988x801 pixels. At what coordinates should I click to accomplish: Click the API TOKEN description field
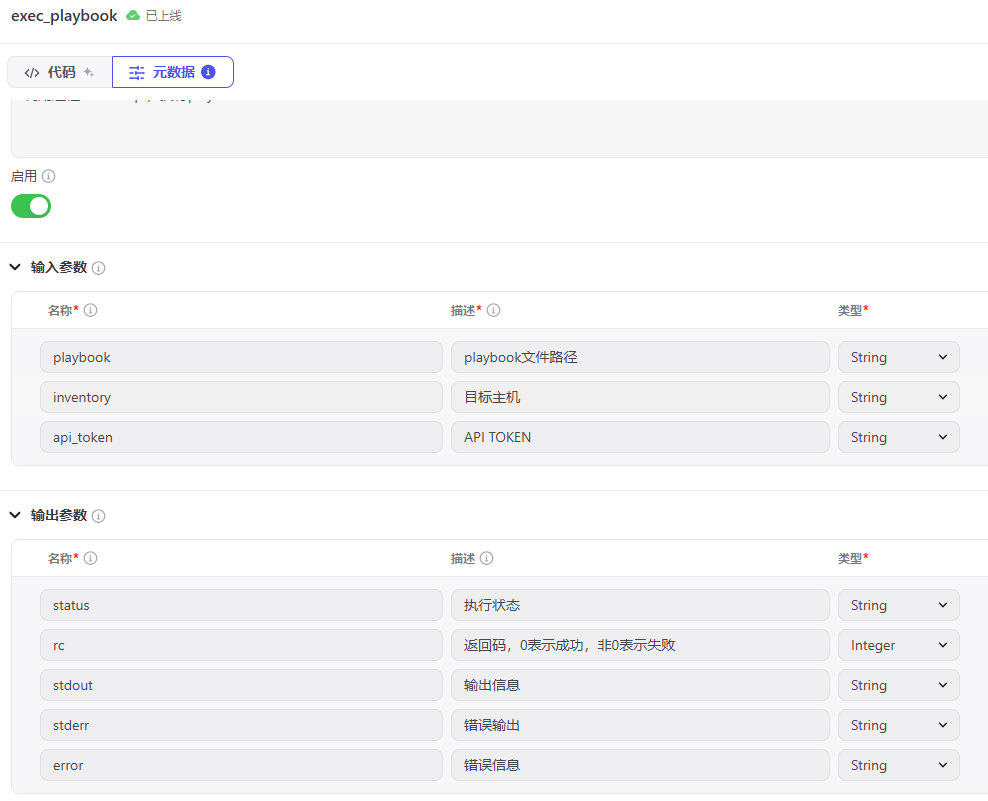point(640,437)
